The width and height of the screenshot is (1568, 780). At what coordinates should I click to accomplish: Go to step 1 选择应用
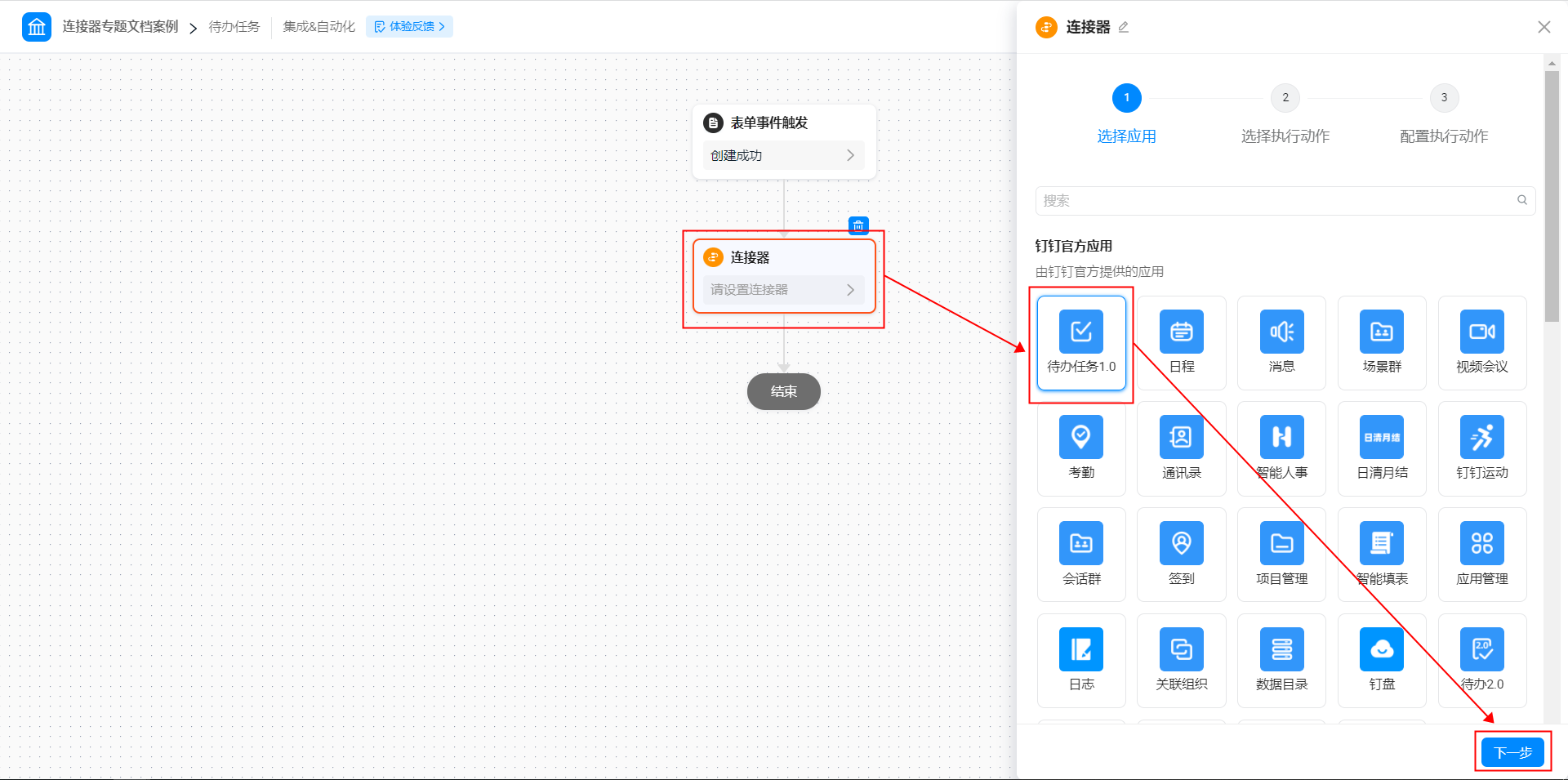pyautogui.click(x=1126, y=114)
